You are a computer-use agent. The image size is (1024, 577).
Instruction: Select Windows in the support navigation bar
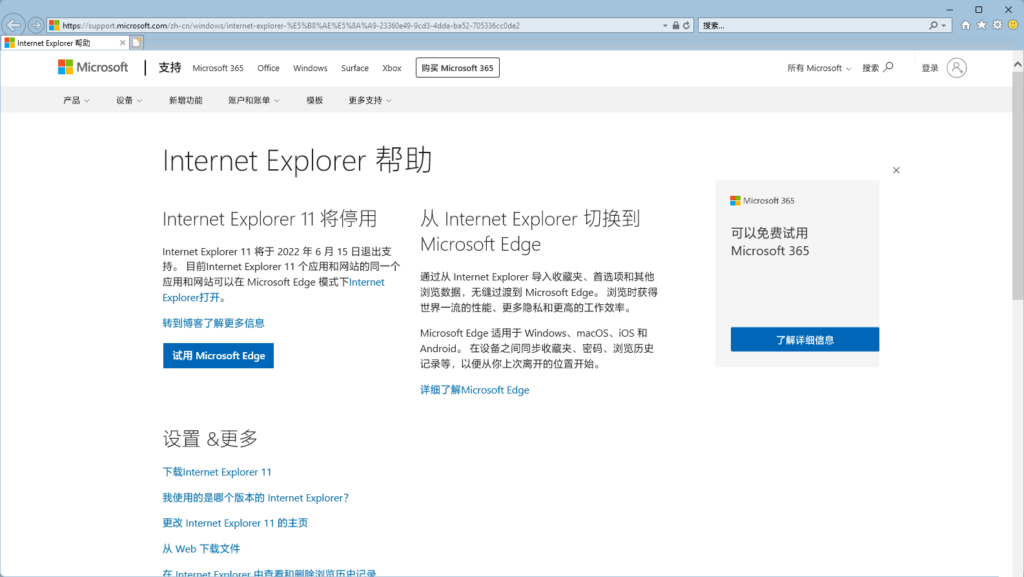pos(310,67)
